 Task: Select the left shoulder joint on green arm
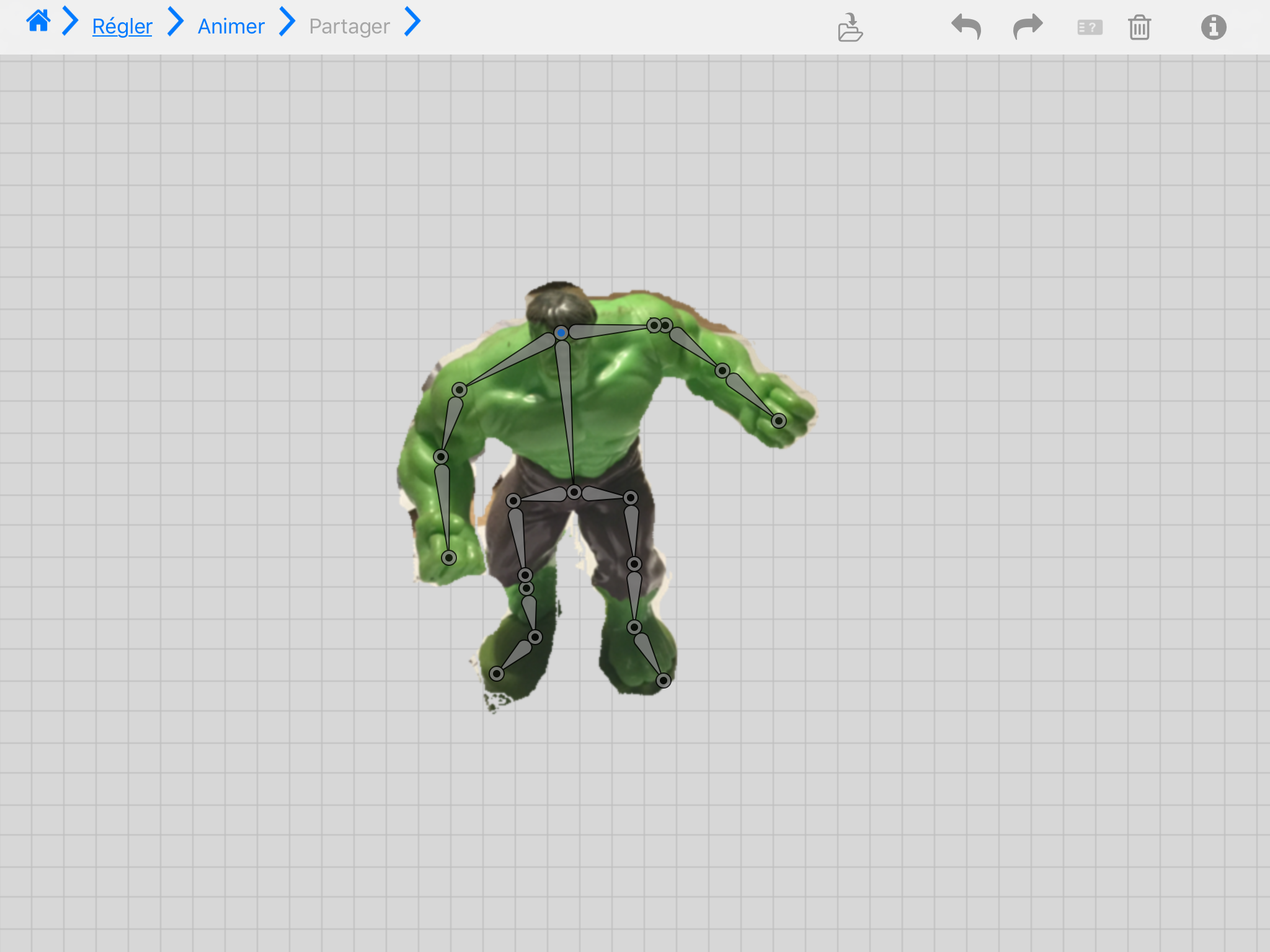click(x=460, y=390)
